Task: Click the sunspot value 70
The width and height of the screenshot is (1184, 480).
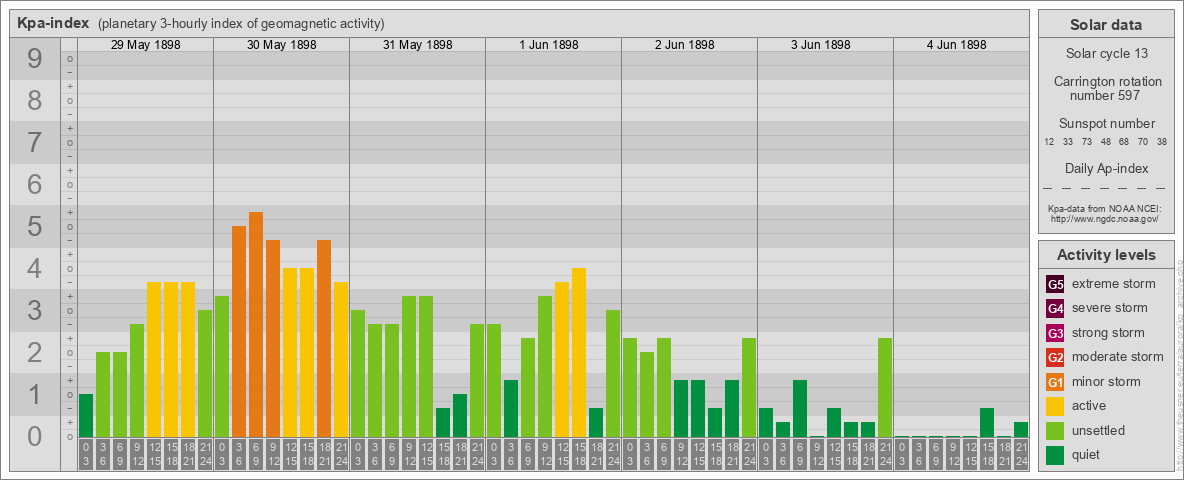Action: coord(1143,142)
